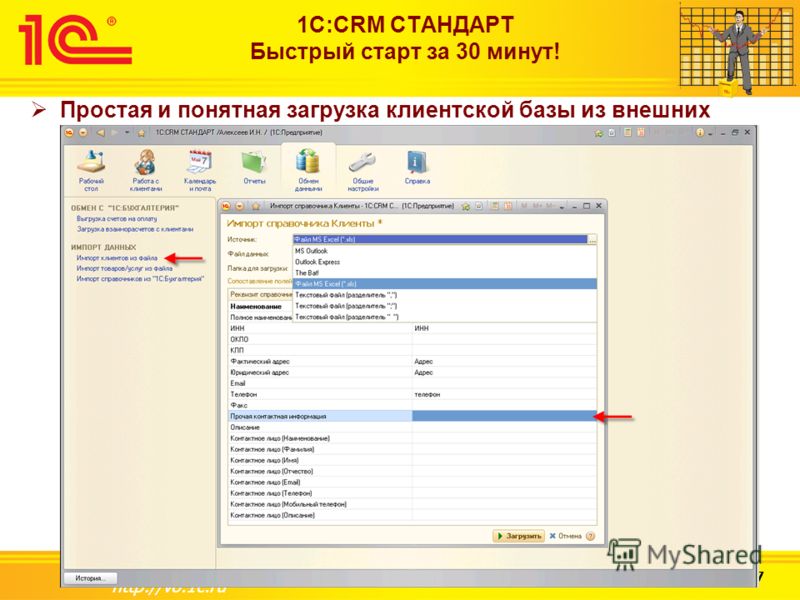
Task: Click the get-link icon in import dialog toolbar
Action: pyautogui.click(x=479, y=206)
